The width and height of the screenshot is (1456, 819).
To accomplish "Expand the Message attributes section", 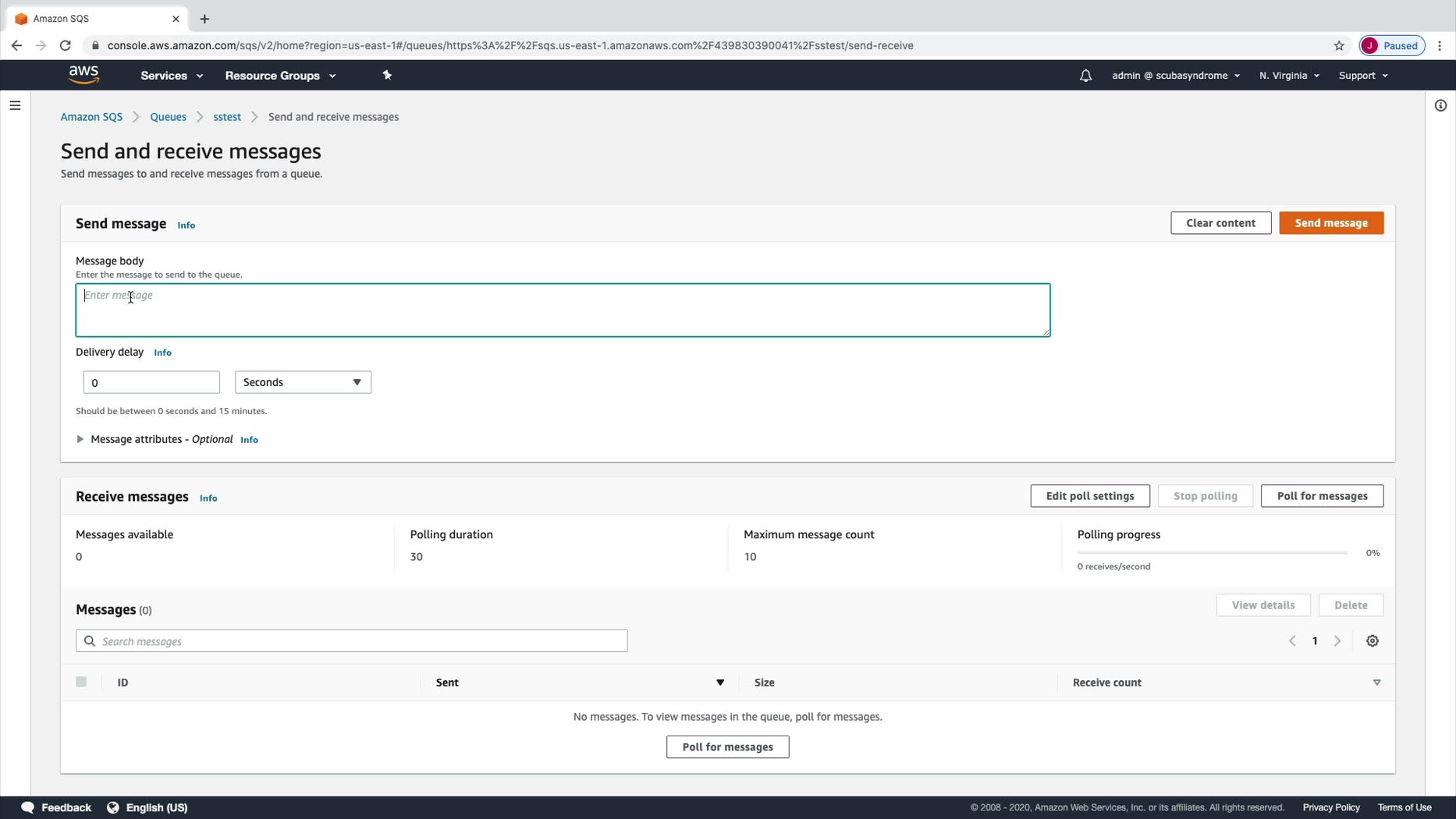I will (x=80, y=439).
